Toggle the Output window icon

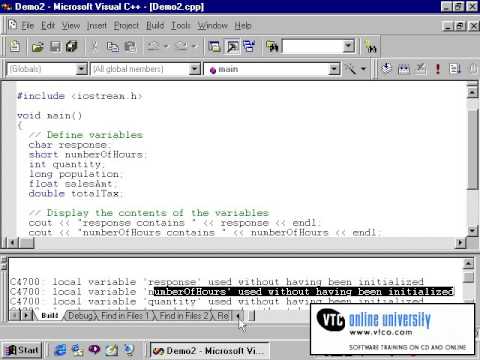pos(232,46)
